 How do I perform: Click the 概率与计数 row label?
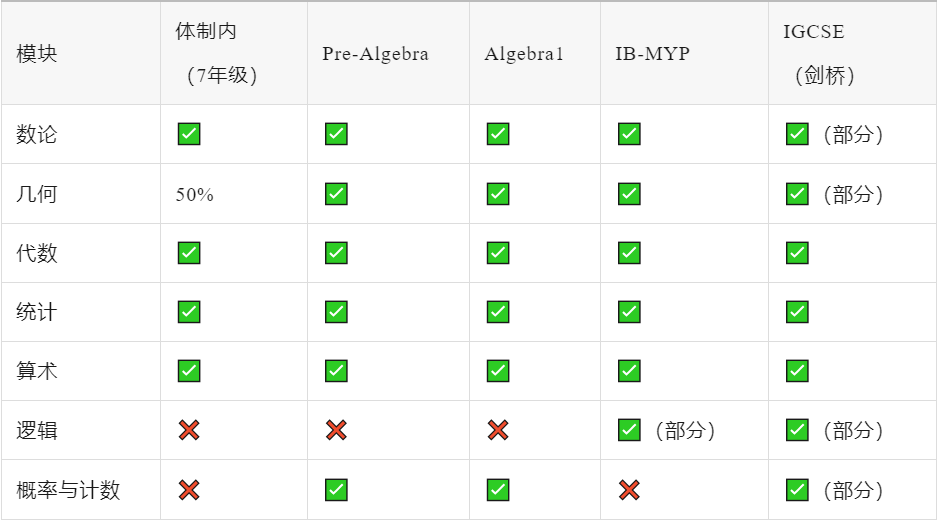pos(68,490)
